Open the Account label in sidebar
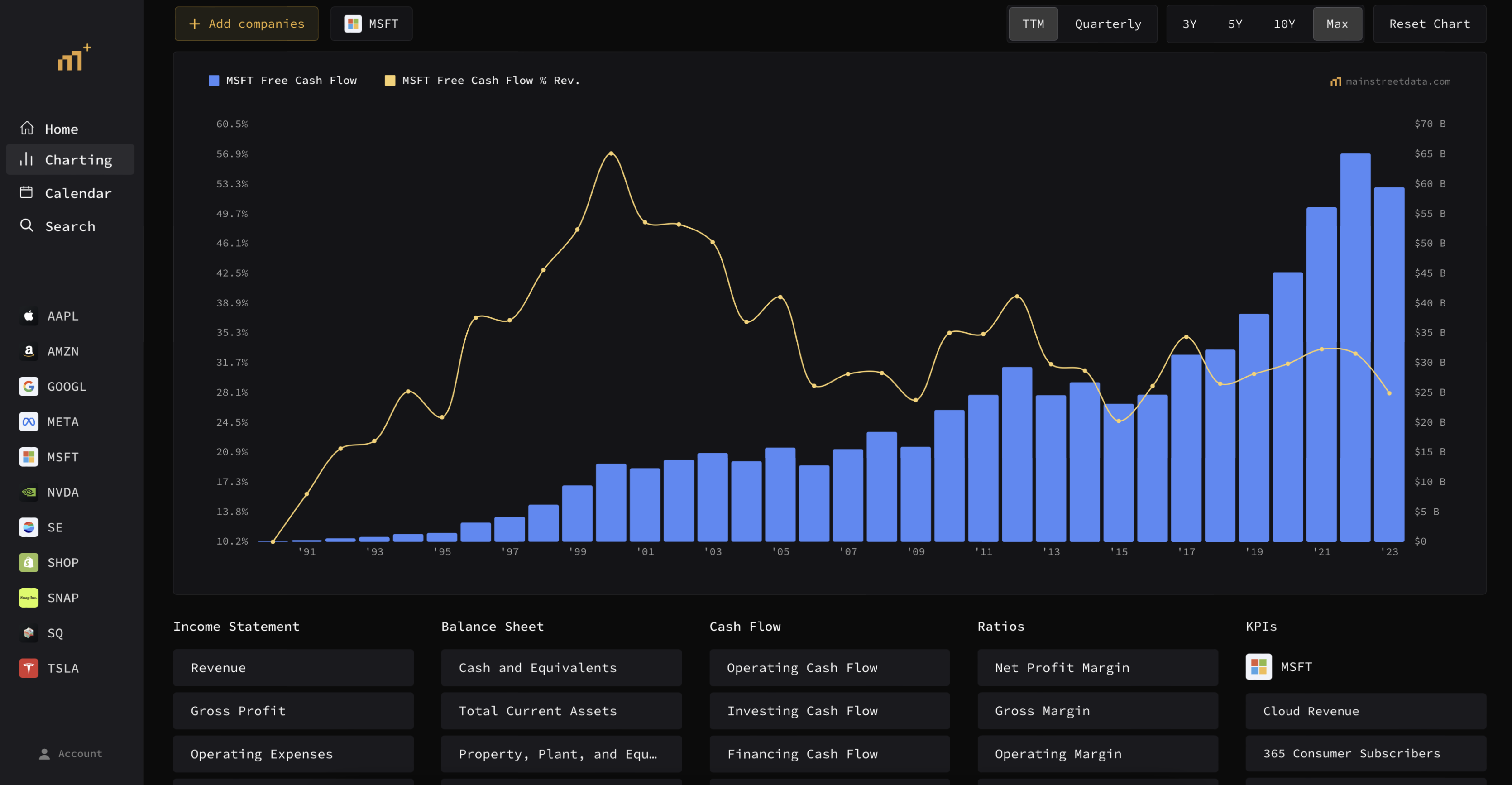The height and width of the screenshot is (785, 1512). (80, 754)
